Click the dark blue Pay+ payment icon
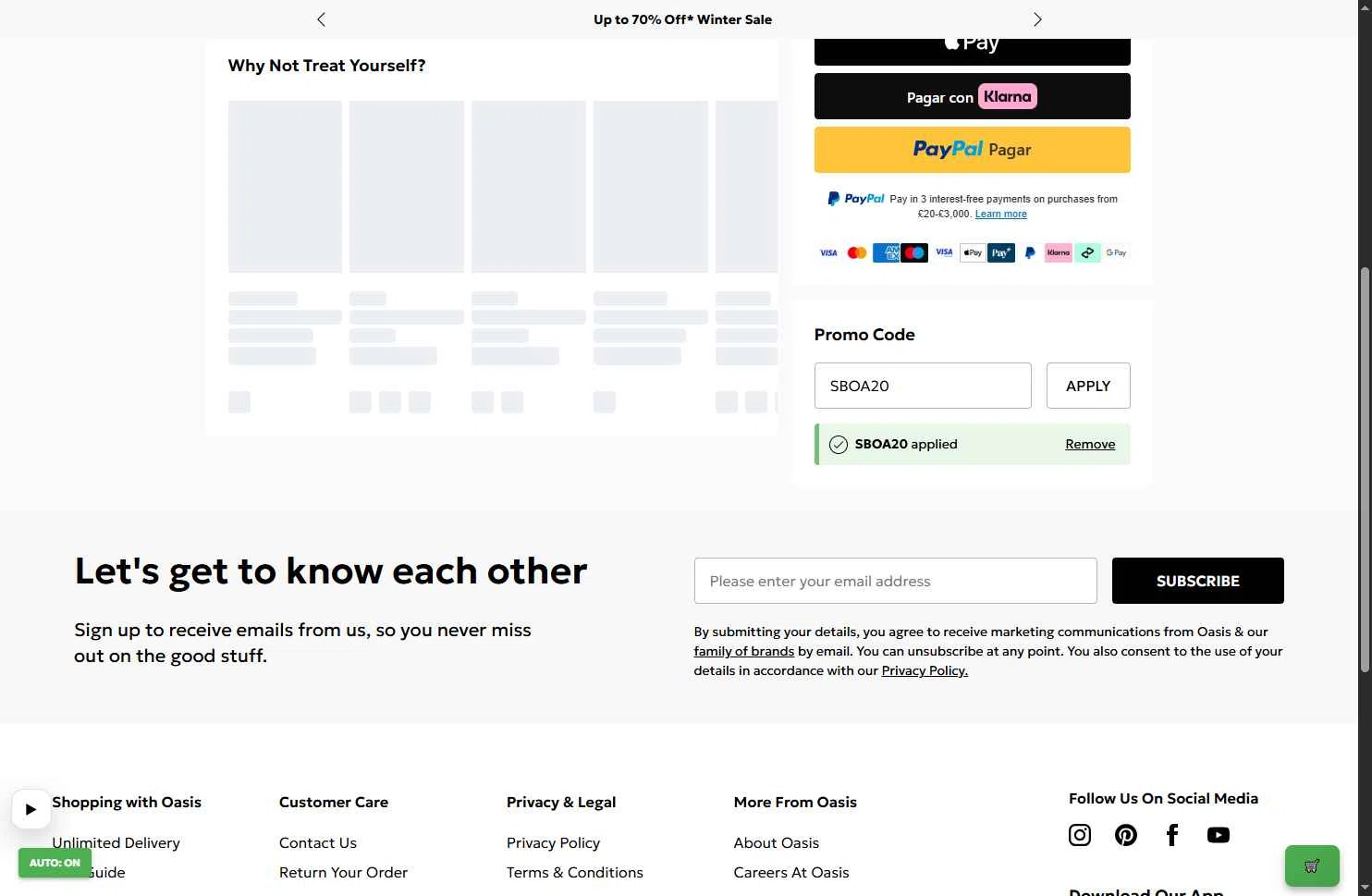Image resolution: width=1372 pixels, height=896 pixels. [x=1001, y=252]
